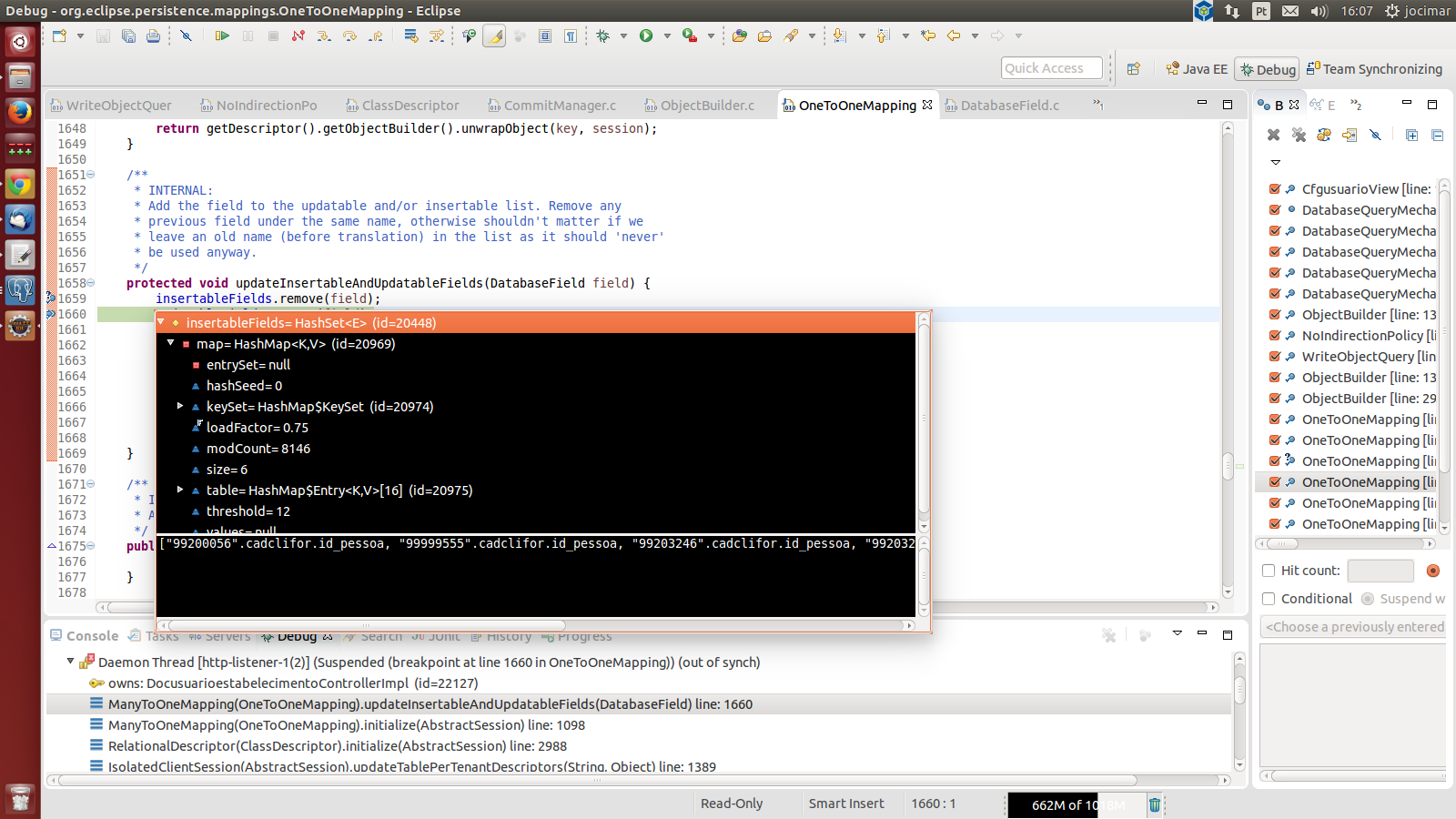1456x819 pixels.
Task: Expand the table HashMap$Entry node
Action: click(x=180, y=490)
